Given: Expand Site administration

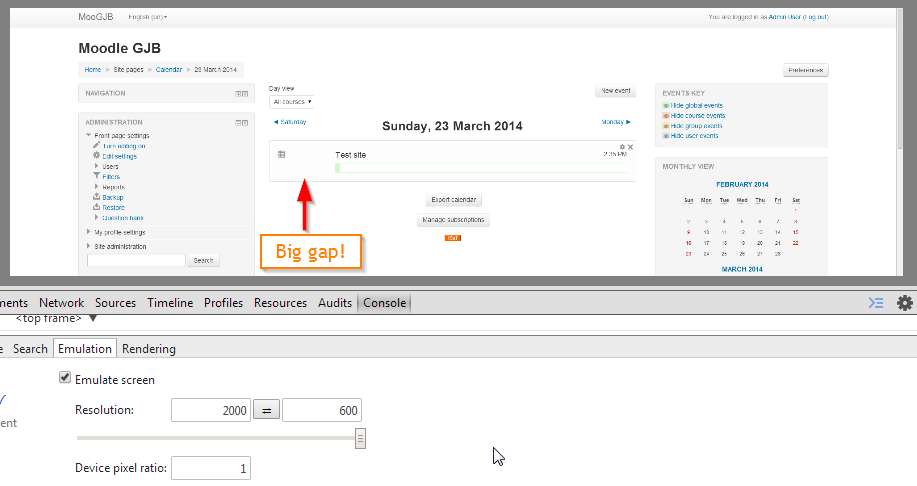Looking at the screenshot, I should pyautogui.click(x=88, y=246).
